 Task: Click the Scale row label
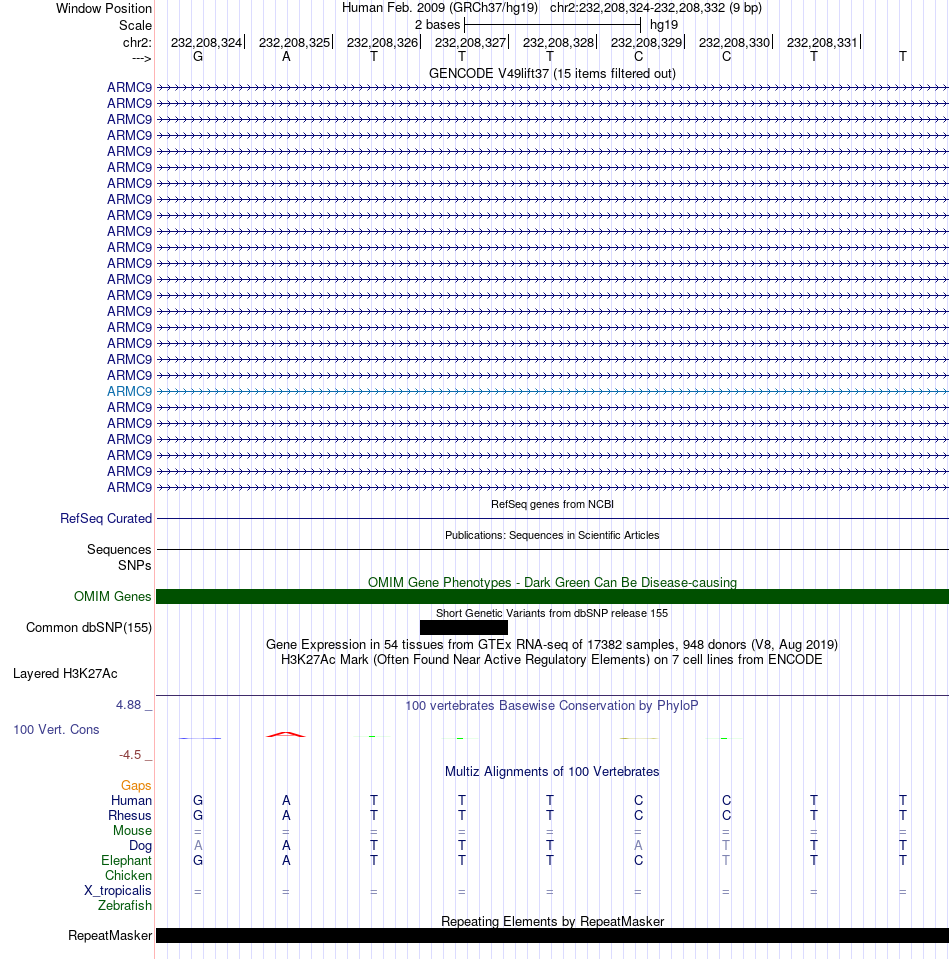[135, 26]
